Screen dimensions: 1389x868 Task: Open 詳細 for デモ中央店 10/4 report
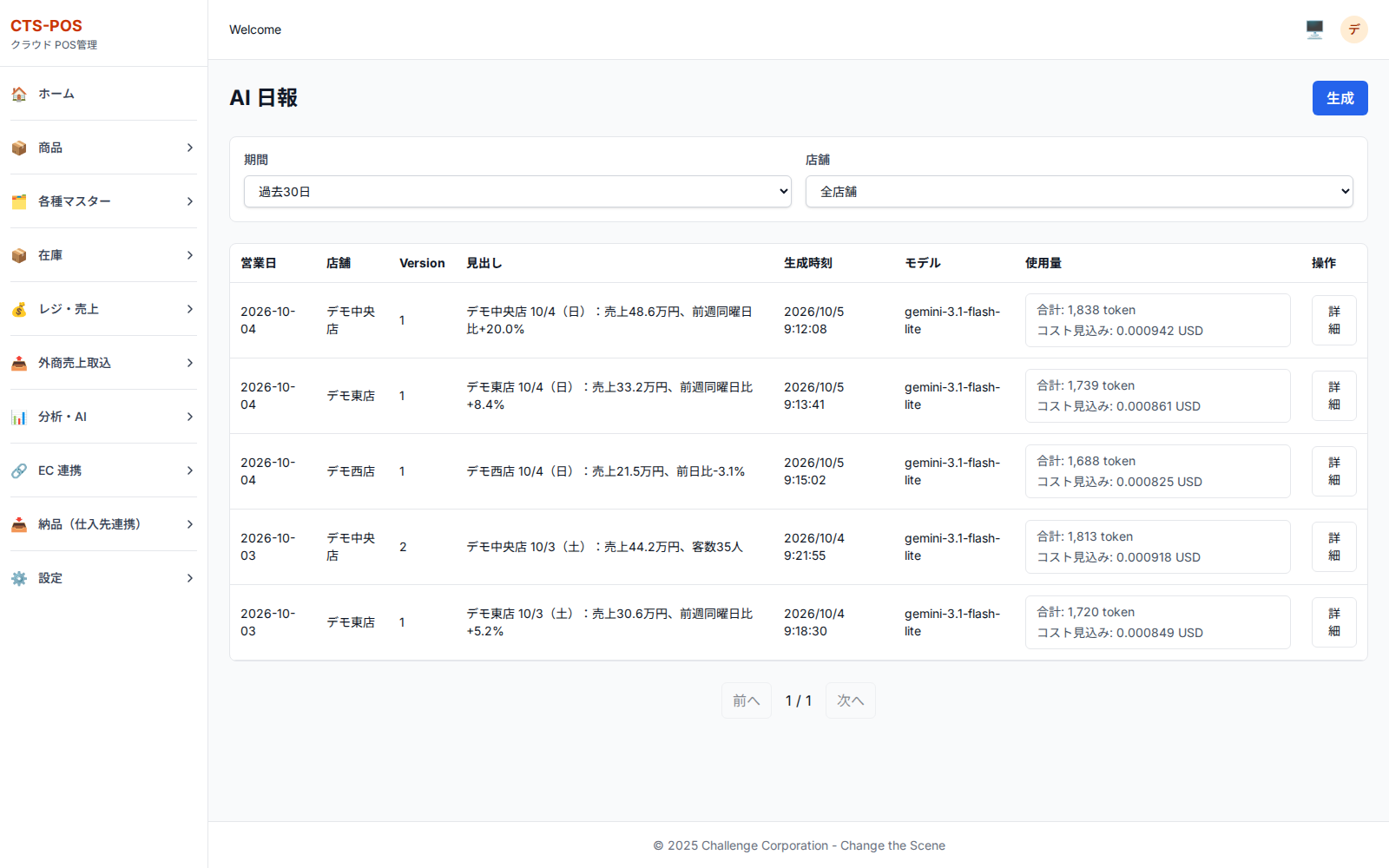click(1334, 320)
